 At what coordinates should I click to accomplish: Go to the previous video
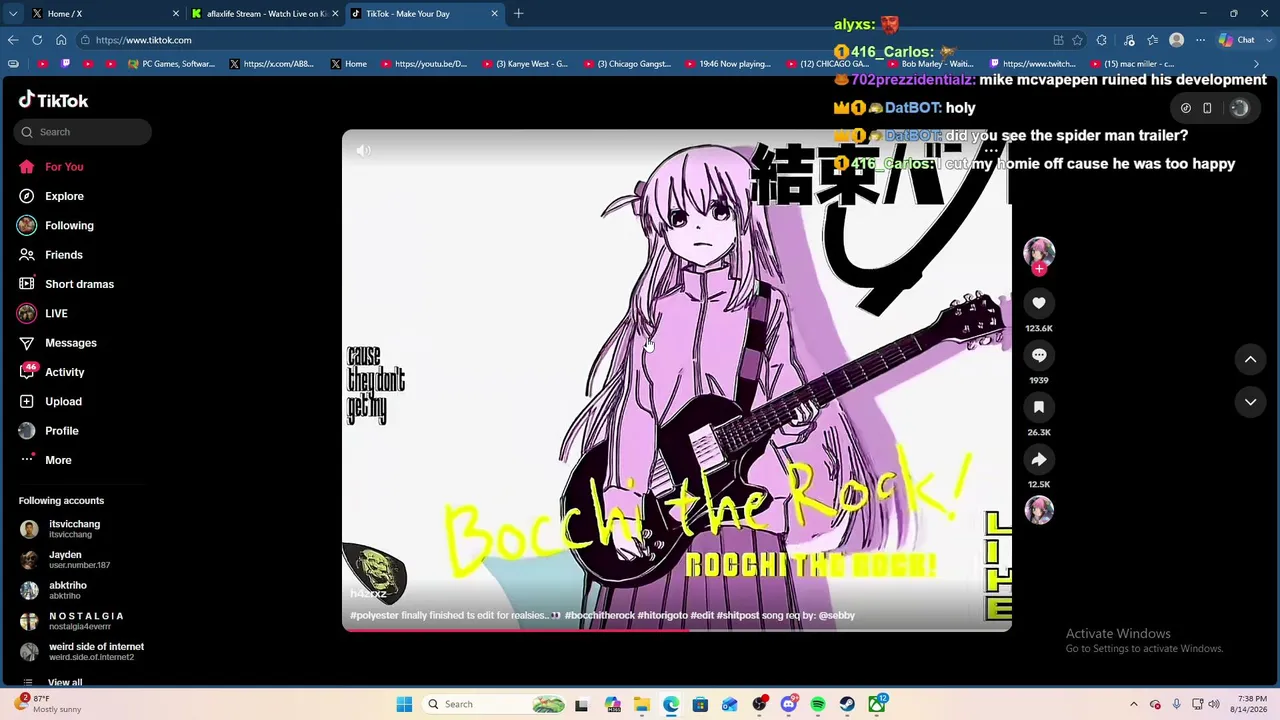1250,359
